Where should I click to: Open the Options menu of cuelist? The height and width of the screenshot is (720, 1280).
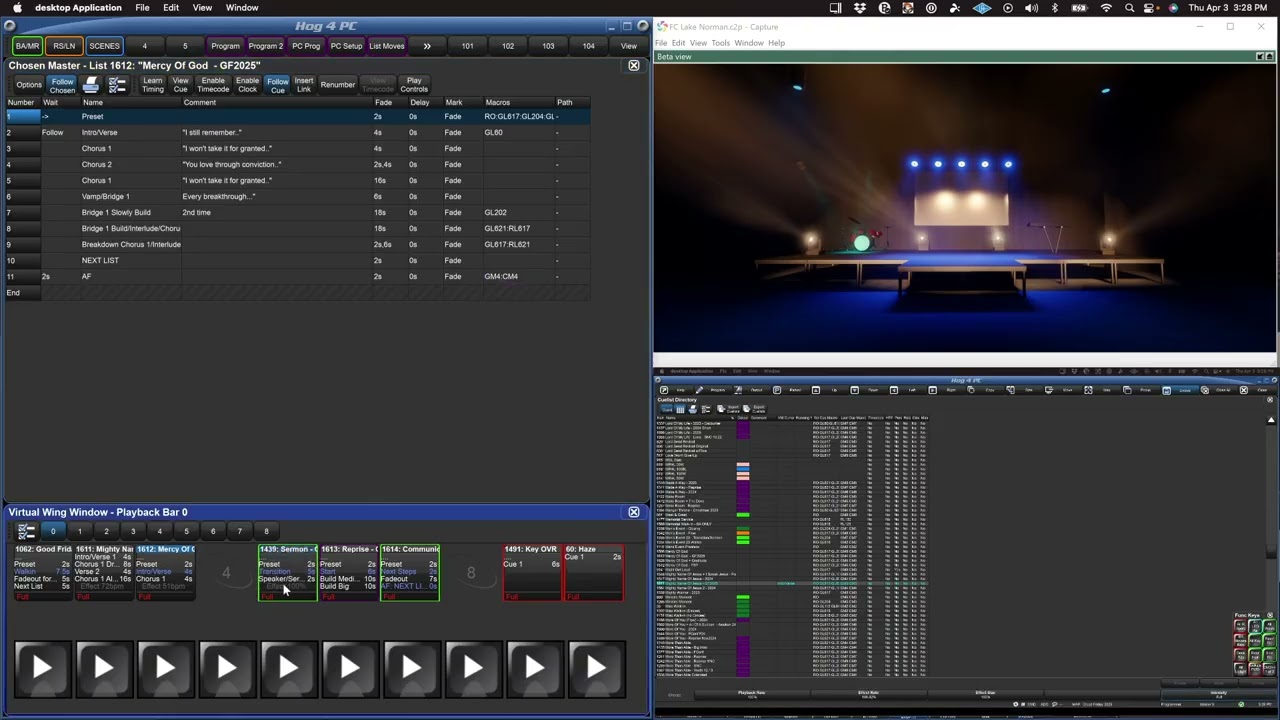[x=29, y=85]
